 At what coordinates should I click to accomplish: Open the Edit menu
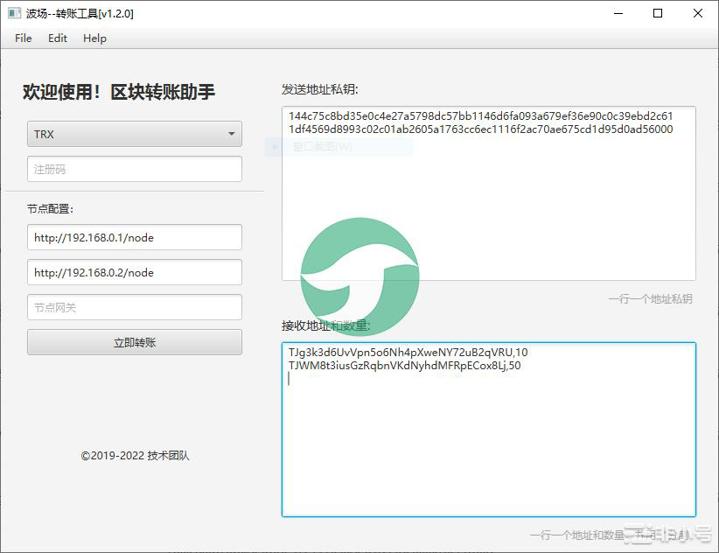click(57, 38)
